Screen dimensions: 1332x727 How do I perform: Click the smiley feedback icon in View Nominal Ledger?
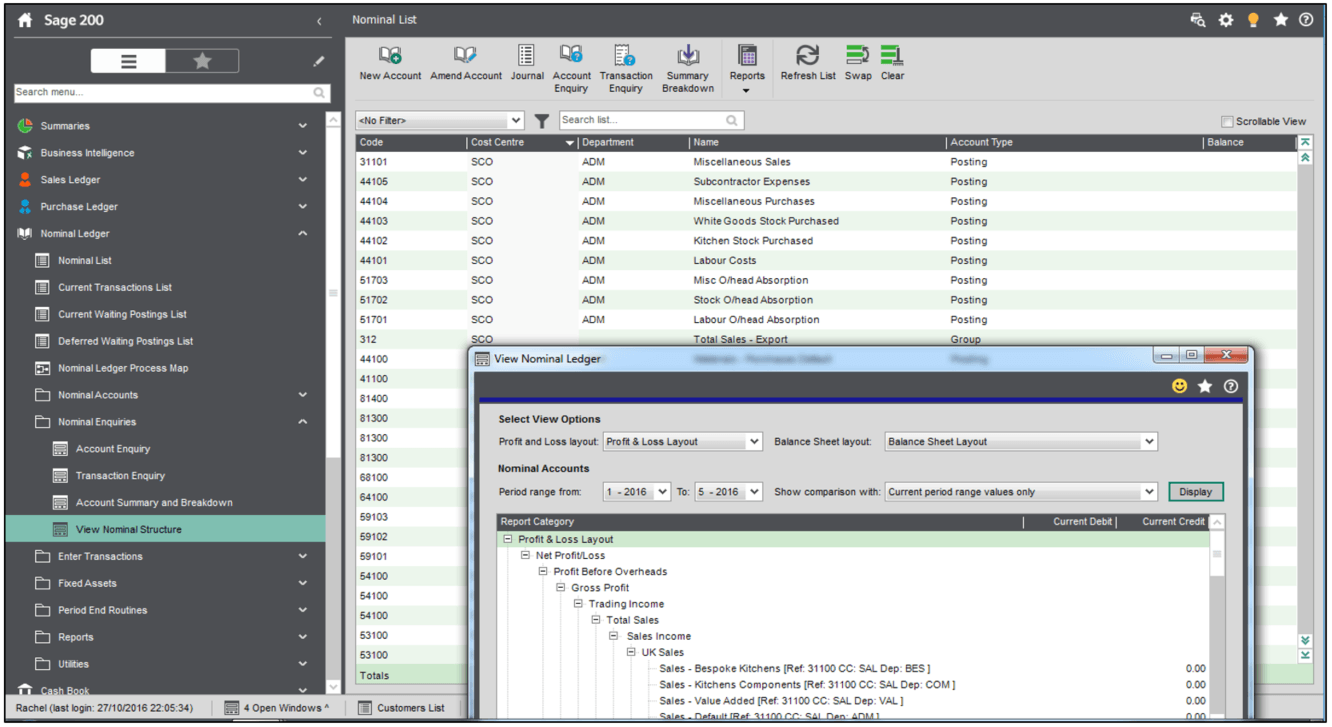(x=1180, y=386)
